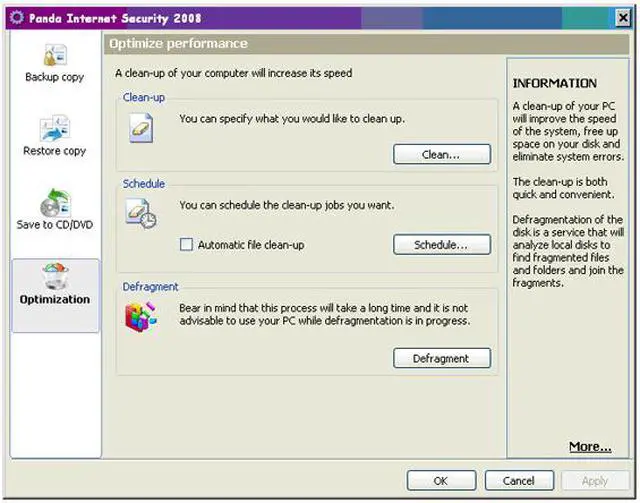
Task: Start the Defragment button
Action: 441,359
